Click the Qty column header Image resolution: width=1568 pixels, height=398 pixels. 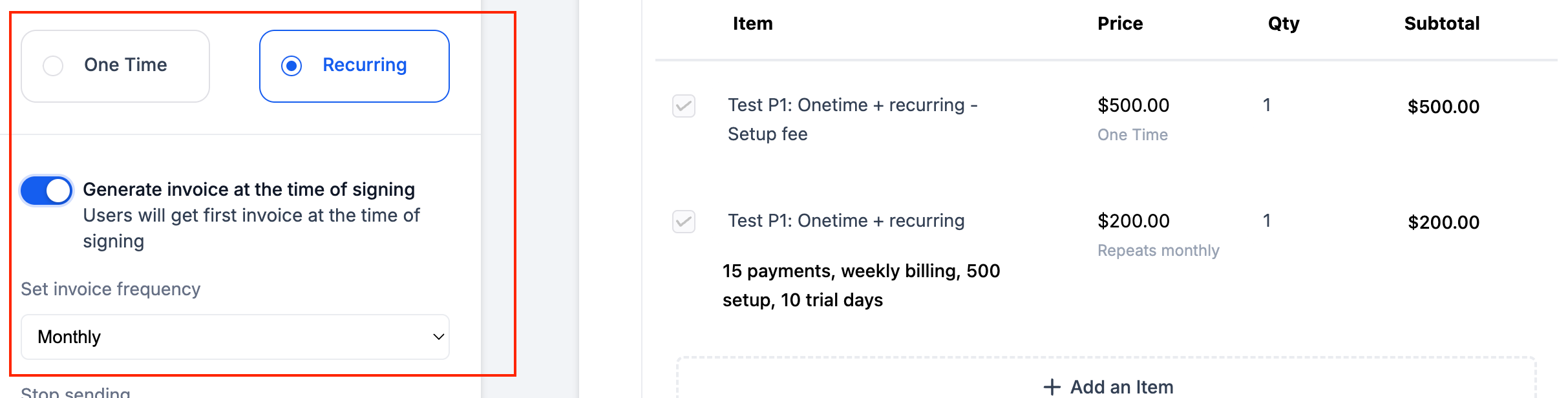coord(1283,24)
